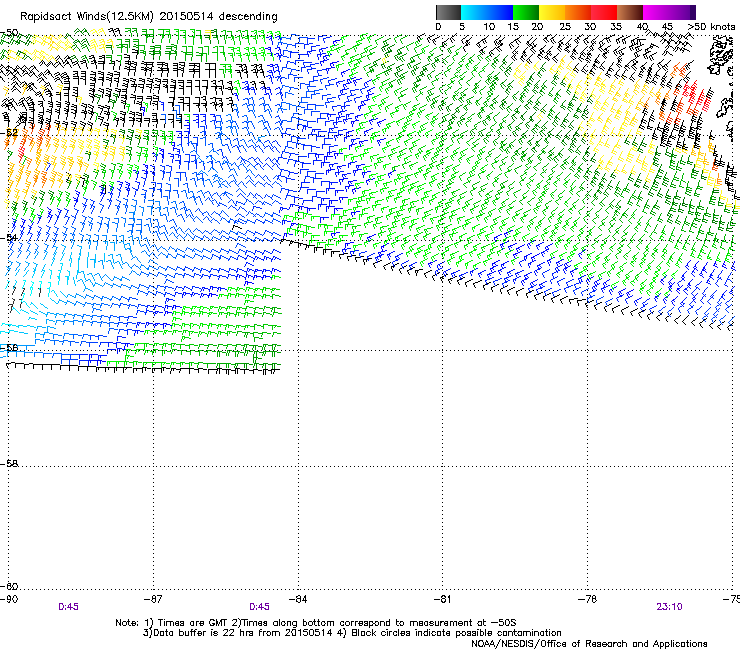Click the "25" legend scale label
Screen dimensions: 740x650
pyautogui.click(x=564, y=27)
